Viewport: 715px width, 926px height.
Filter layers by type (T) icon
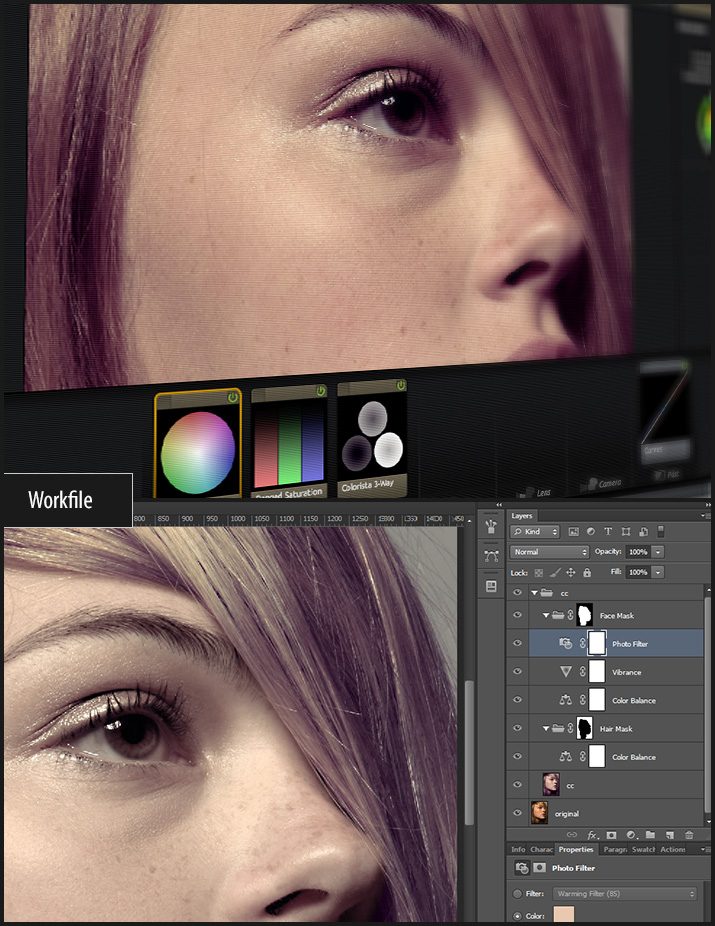pos(608,532)
